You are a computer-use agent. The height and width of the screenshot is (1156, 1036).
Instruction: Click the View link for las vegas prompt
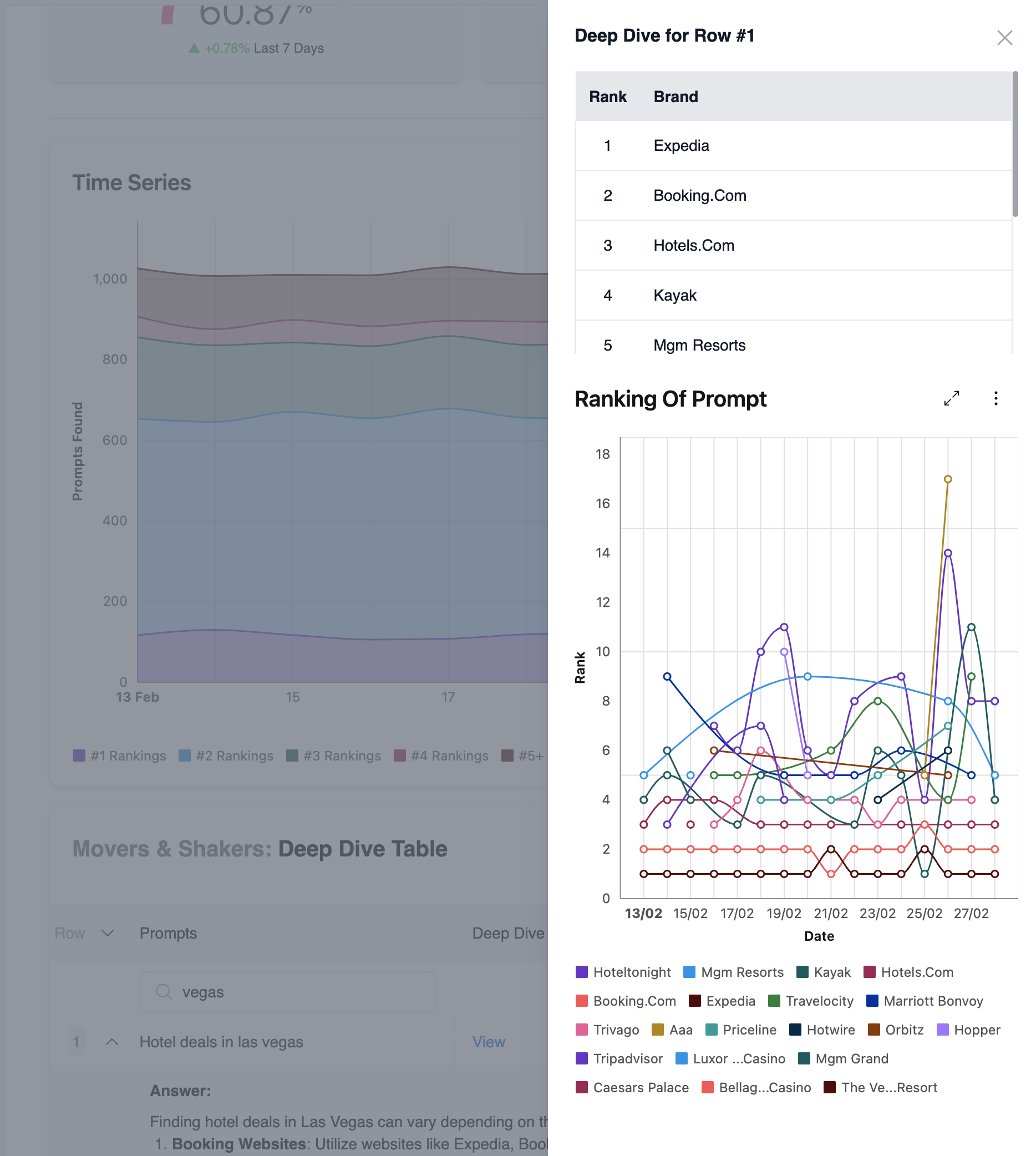tap(489, 1042)
